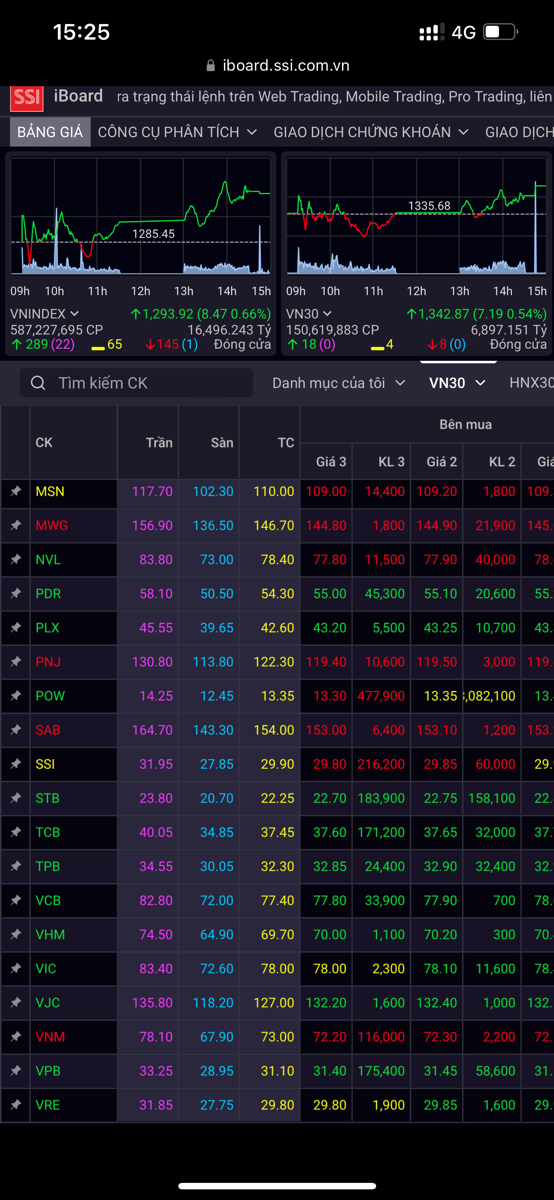Toggle the pin icon beside SSI row

[x=15, y=764]
